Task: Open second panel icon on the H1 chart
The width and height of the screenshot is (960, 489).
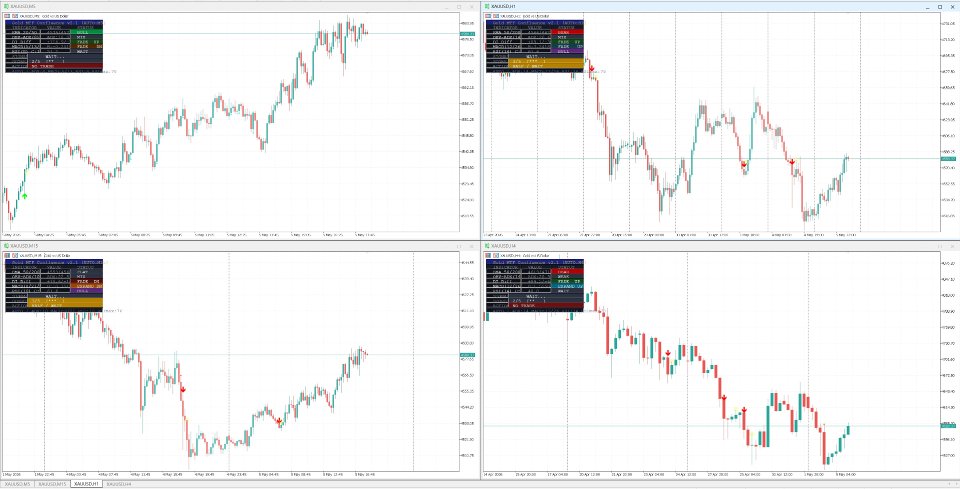Action: pyautogui.click(x=495, y=15)
